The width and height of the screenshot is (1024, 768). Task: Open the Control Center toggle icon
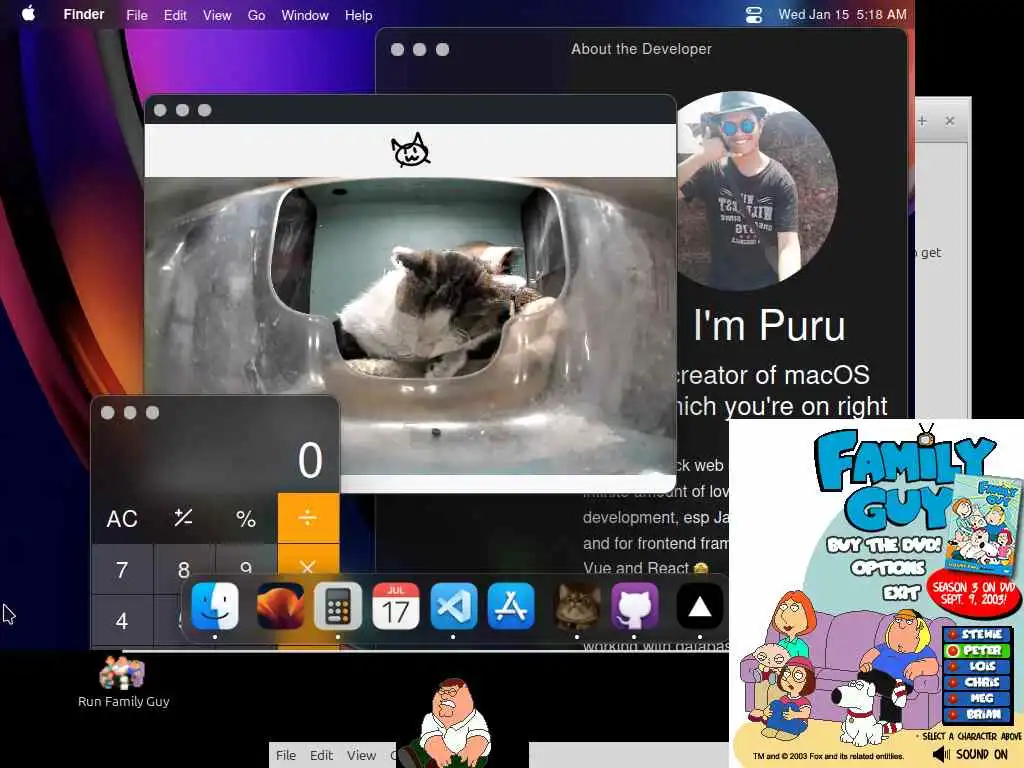pos(754,14)
